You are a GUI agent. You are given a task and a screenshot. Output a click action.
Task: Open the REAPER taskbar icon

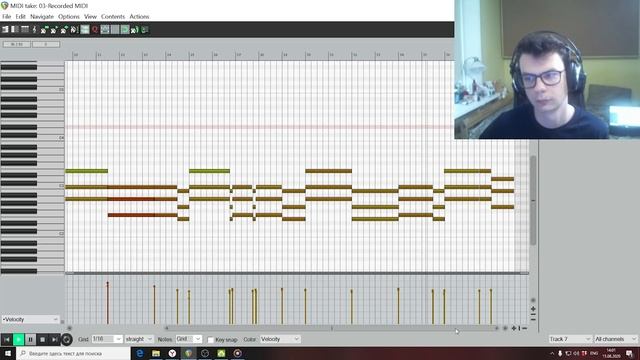(x=189, y=353)
